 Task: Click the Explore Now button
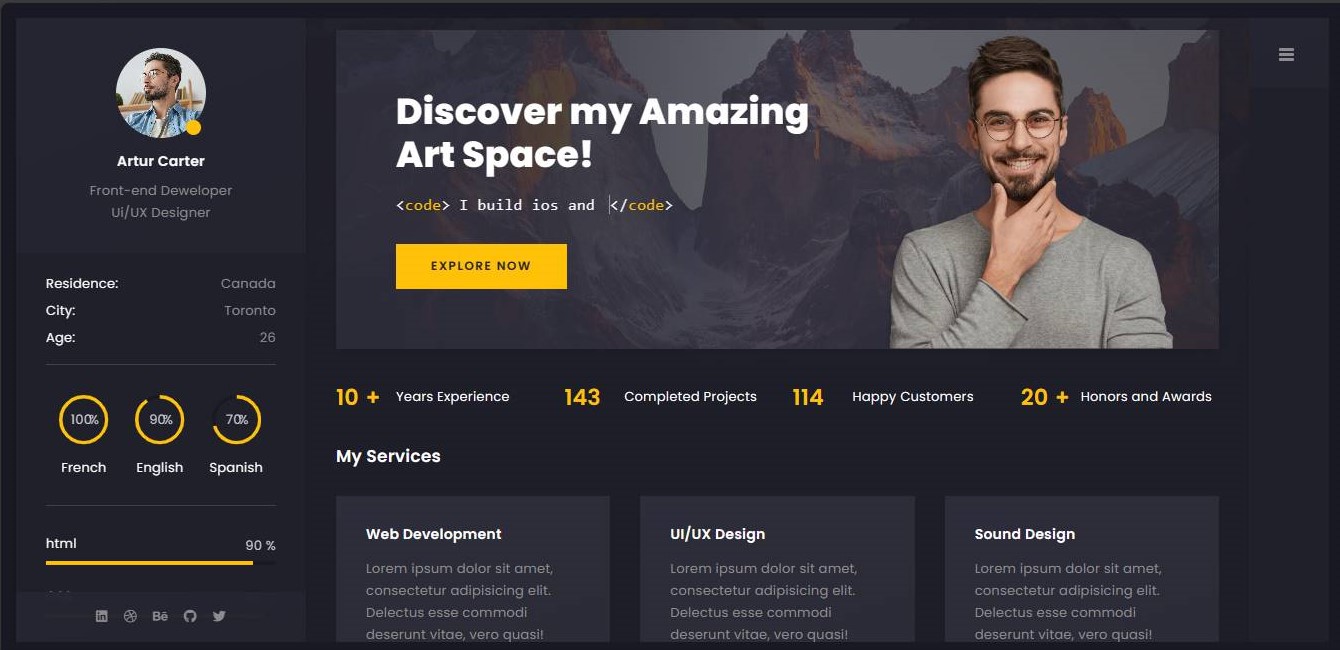click(481, 266)
